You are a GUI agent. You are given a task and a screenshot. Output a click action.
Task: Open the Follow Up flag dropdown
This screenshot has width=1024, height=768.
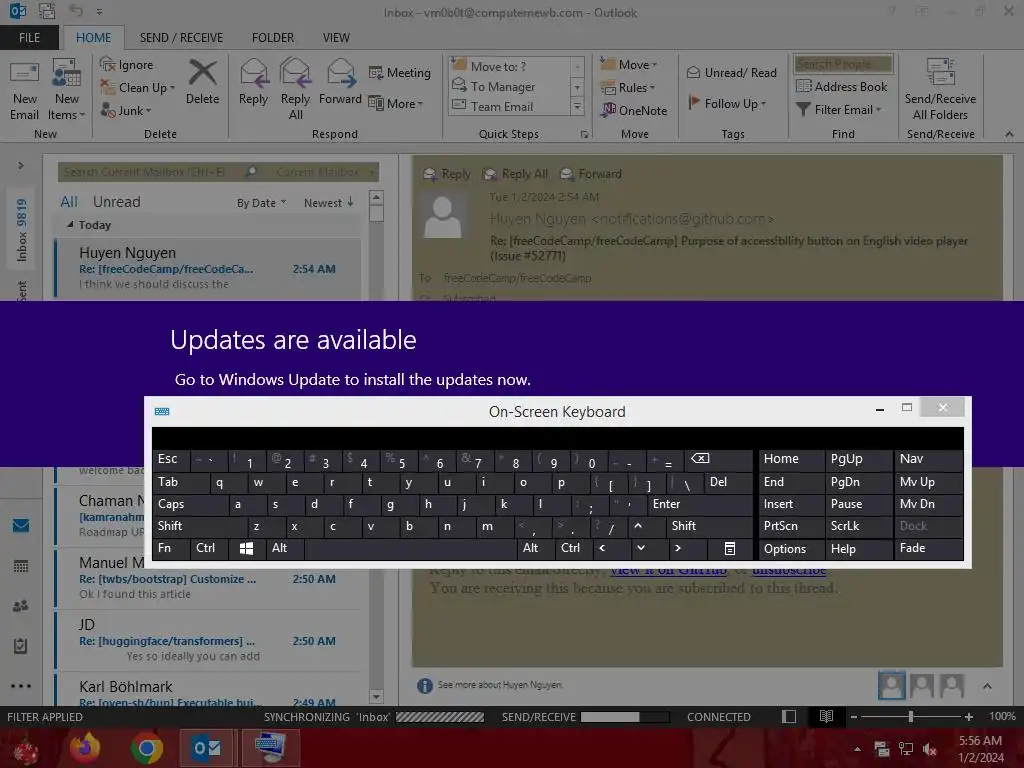(727, 103)
